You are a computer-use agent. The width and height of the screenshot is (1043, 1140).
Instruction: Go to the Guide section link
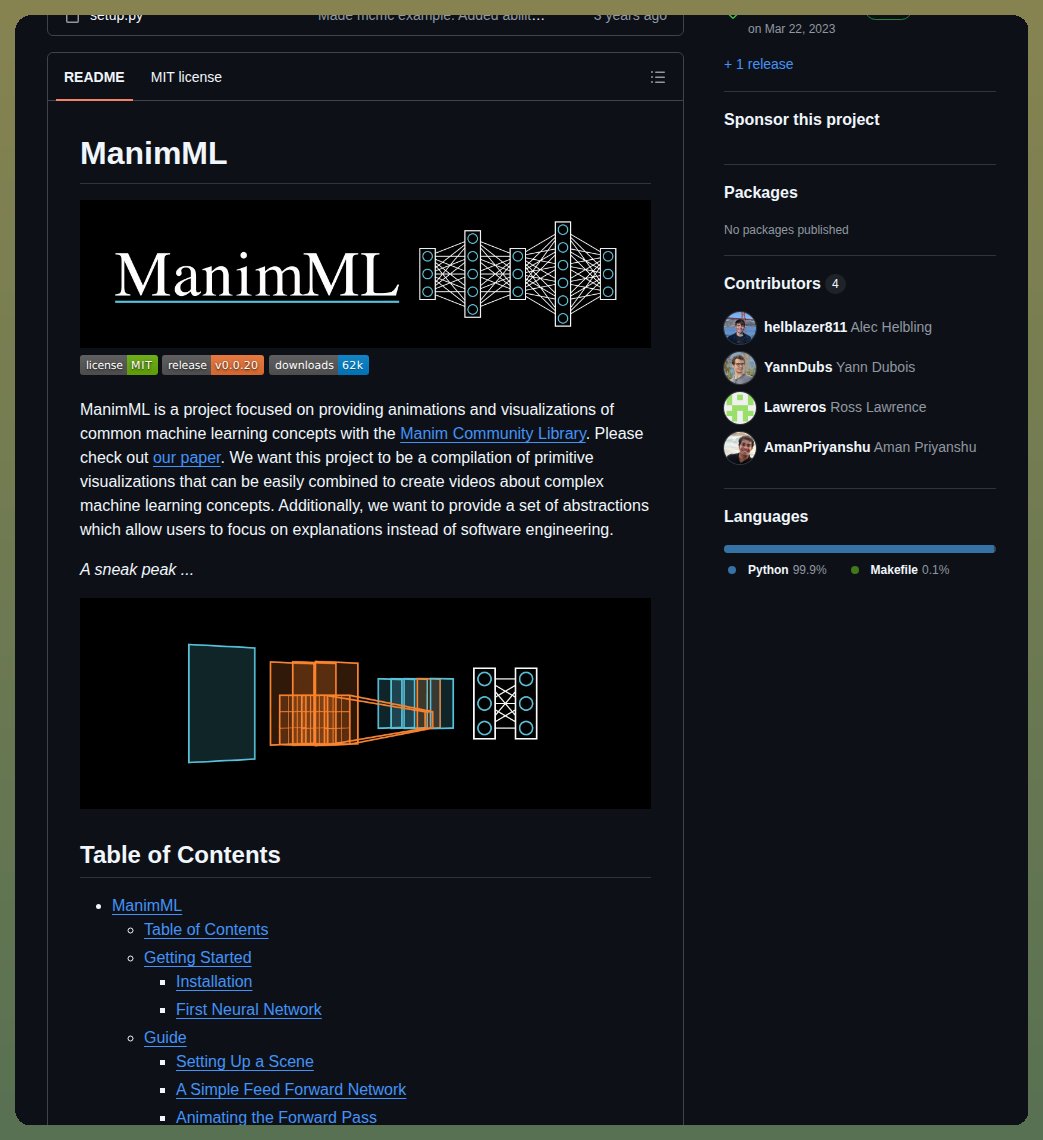pyautogui.click(x=165, y=1037)
